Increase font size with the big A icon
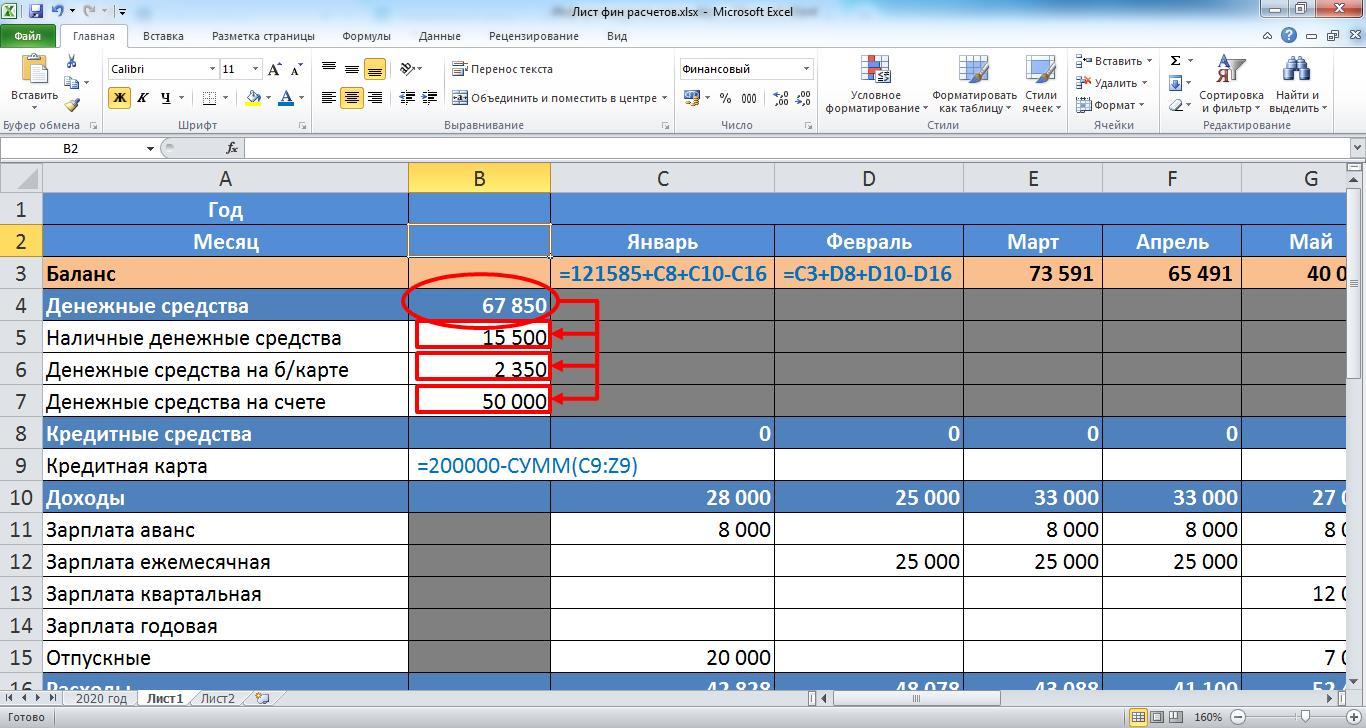This screenshot has width=1366, height=728. pos(275,69)
